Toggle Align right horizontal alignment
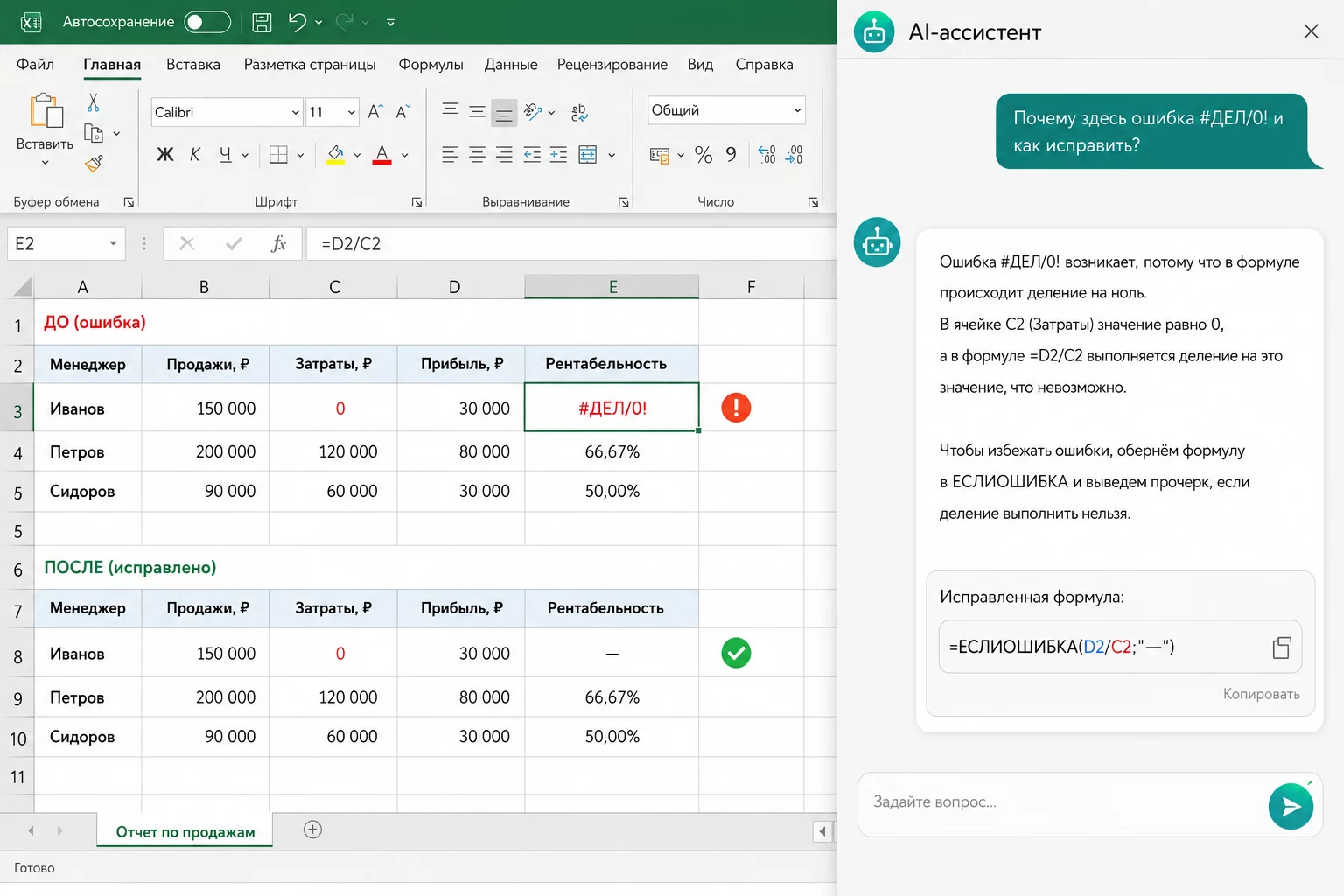Screen dimensions: 1344x896 coord(504,155)
